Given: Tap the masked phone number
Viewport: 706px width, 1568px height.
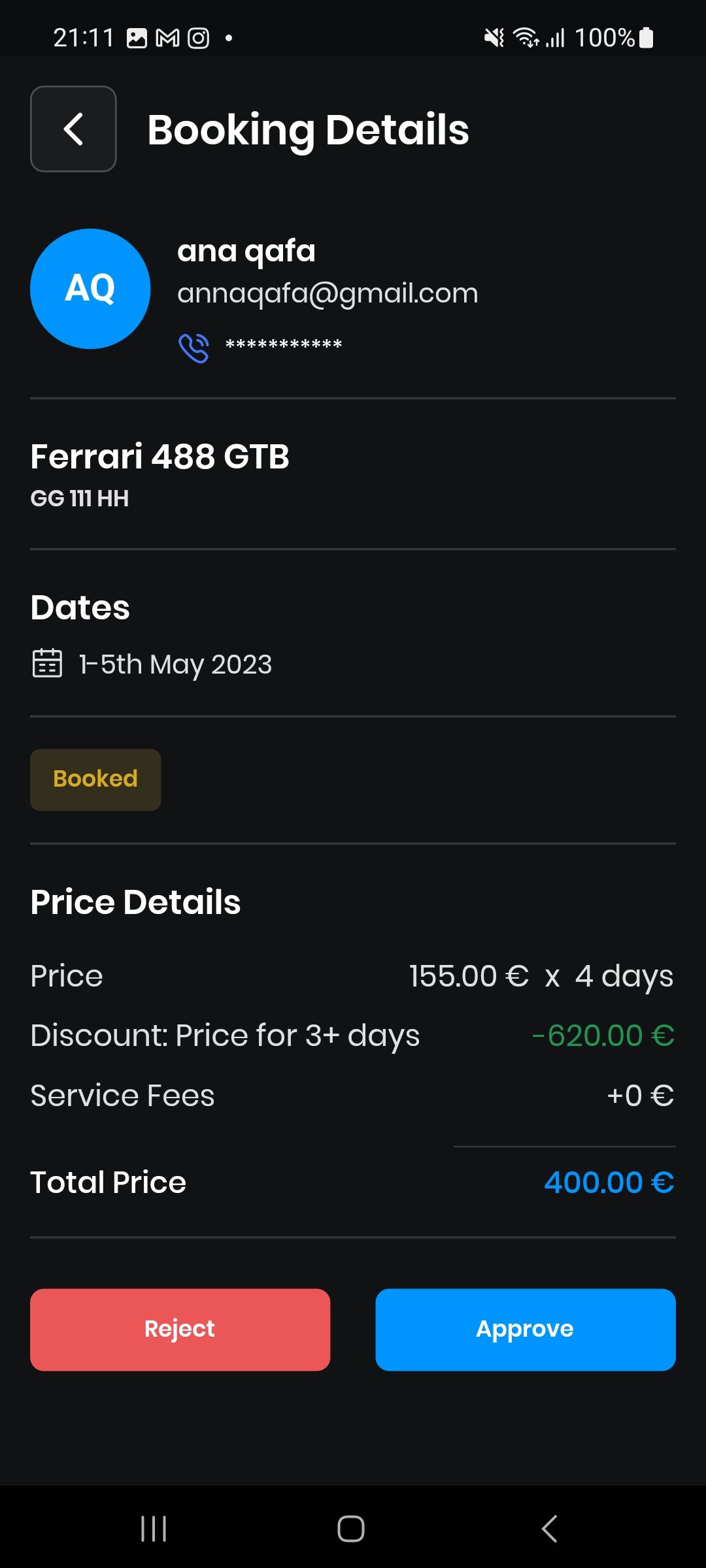Looking at the screenshot, I should point(284,345).
